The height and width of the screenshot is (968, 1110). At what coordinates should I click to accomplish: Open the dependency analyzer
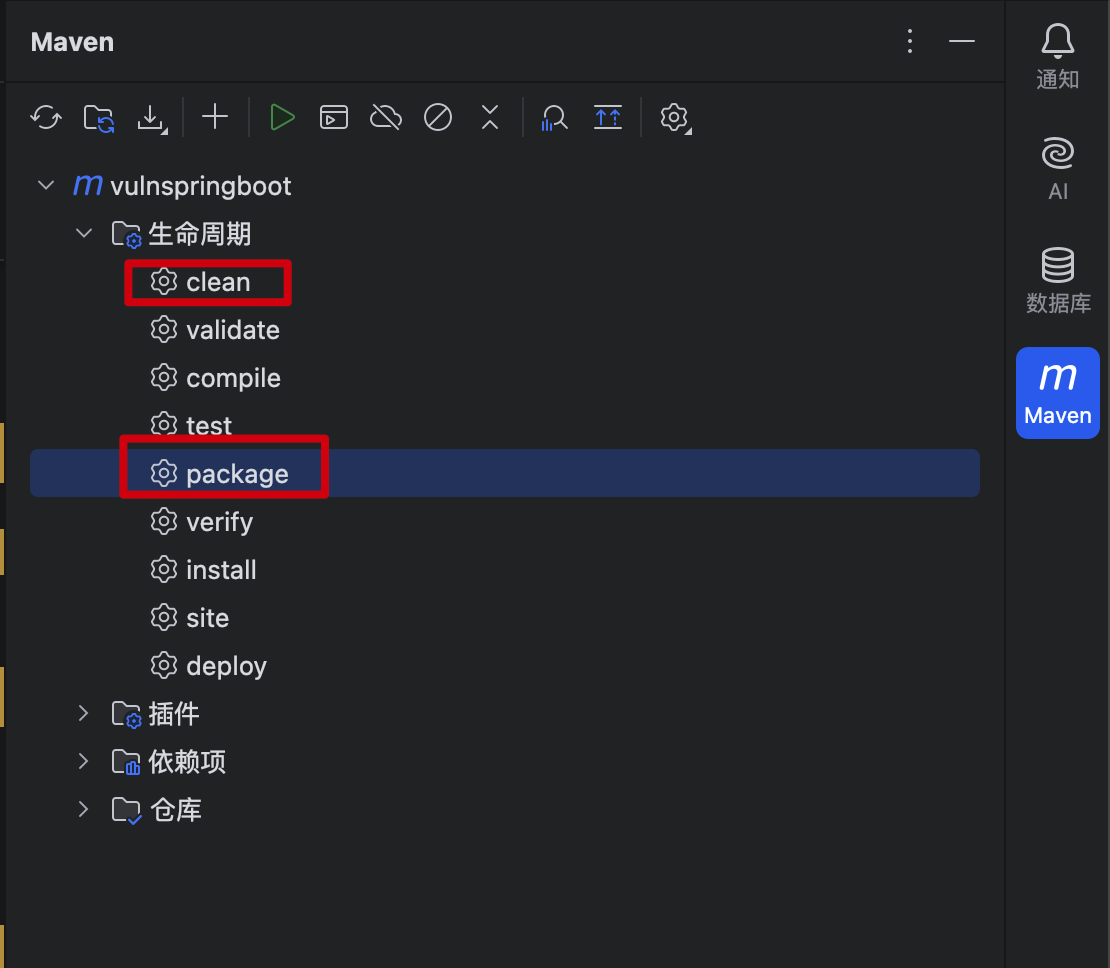tap(554, 118)
